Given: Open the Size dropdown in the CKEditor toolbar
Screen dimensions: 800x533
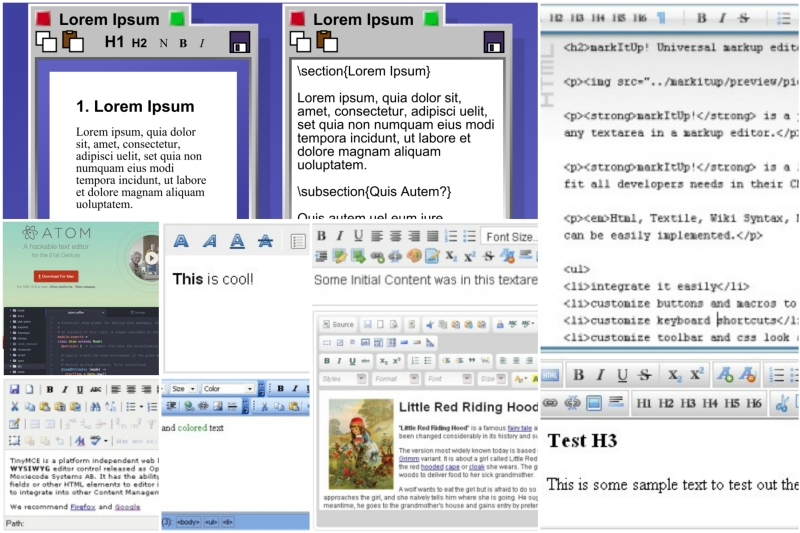Looking at the screenshot, I should coord(492,378).
